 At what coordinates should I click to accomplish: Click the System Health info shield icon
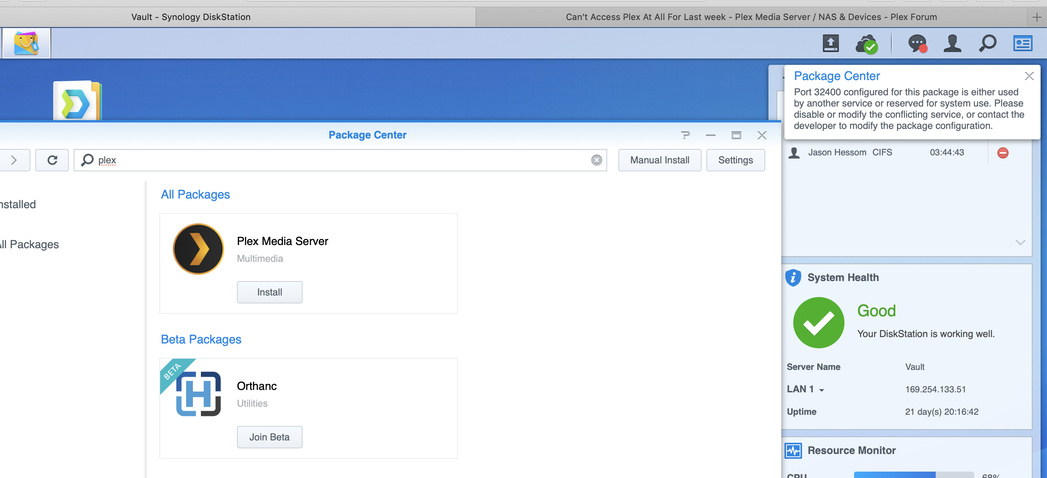coord(793,278)
